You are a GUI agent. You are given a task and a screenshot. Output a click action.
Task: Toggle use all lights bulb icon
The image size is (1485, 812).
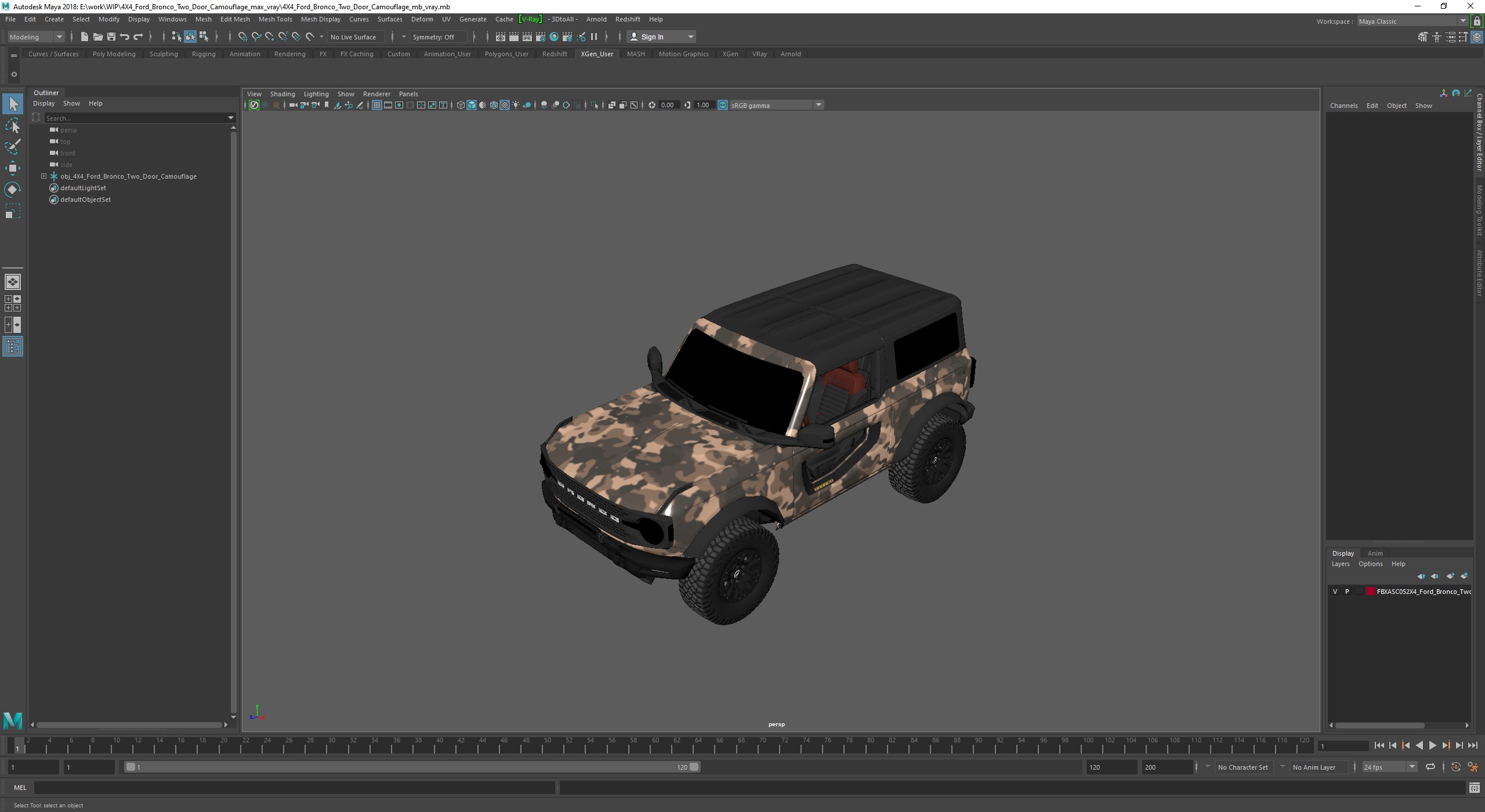click(516, 105)
